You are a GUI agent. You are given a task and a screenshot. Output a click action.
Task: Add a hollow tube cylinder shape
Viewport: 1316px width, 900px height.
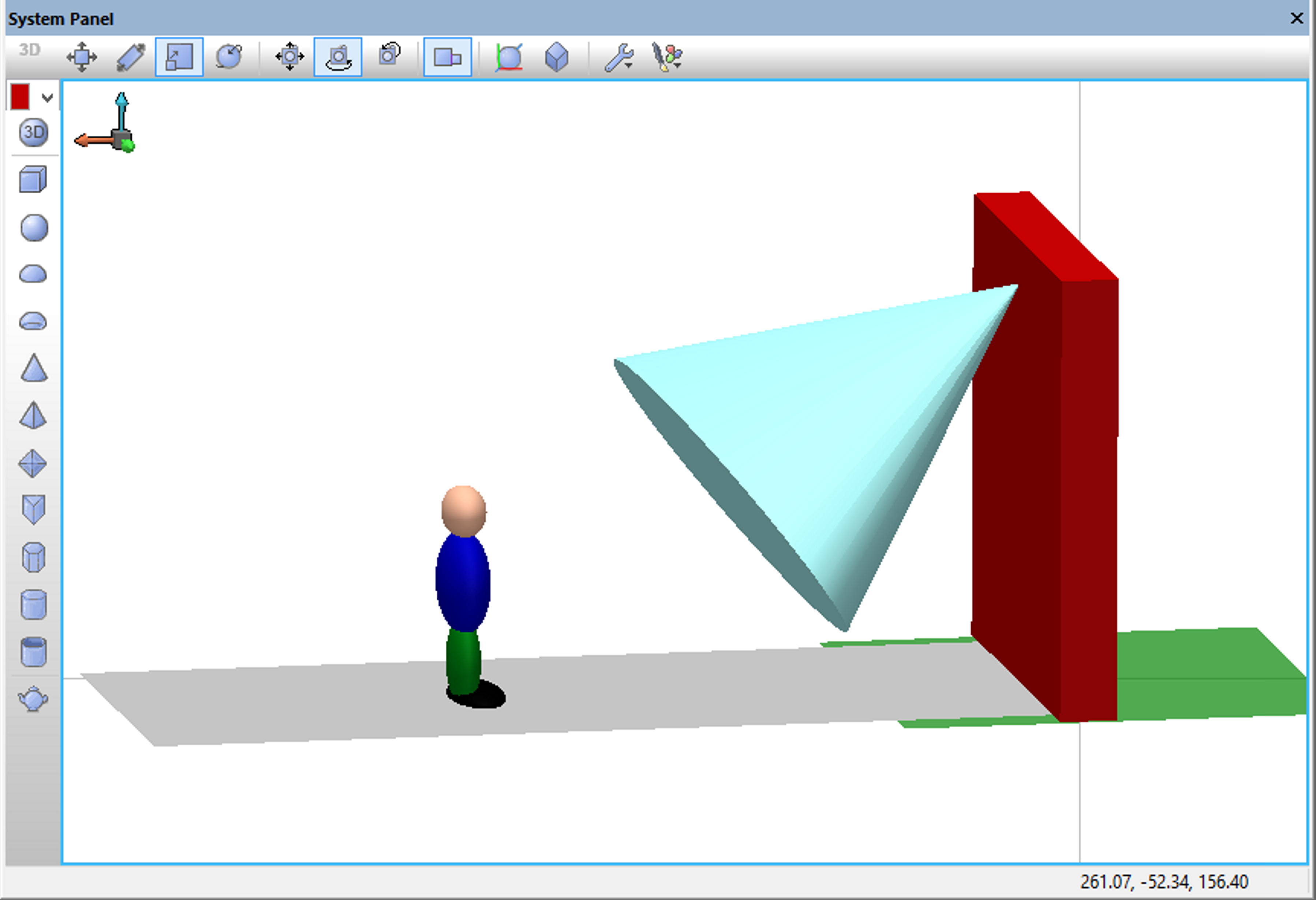pos(33,652)
